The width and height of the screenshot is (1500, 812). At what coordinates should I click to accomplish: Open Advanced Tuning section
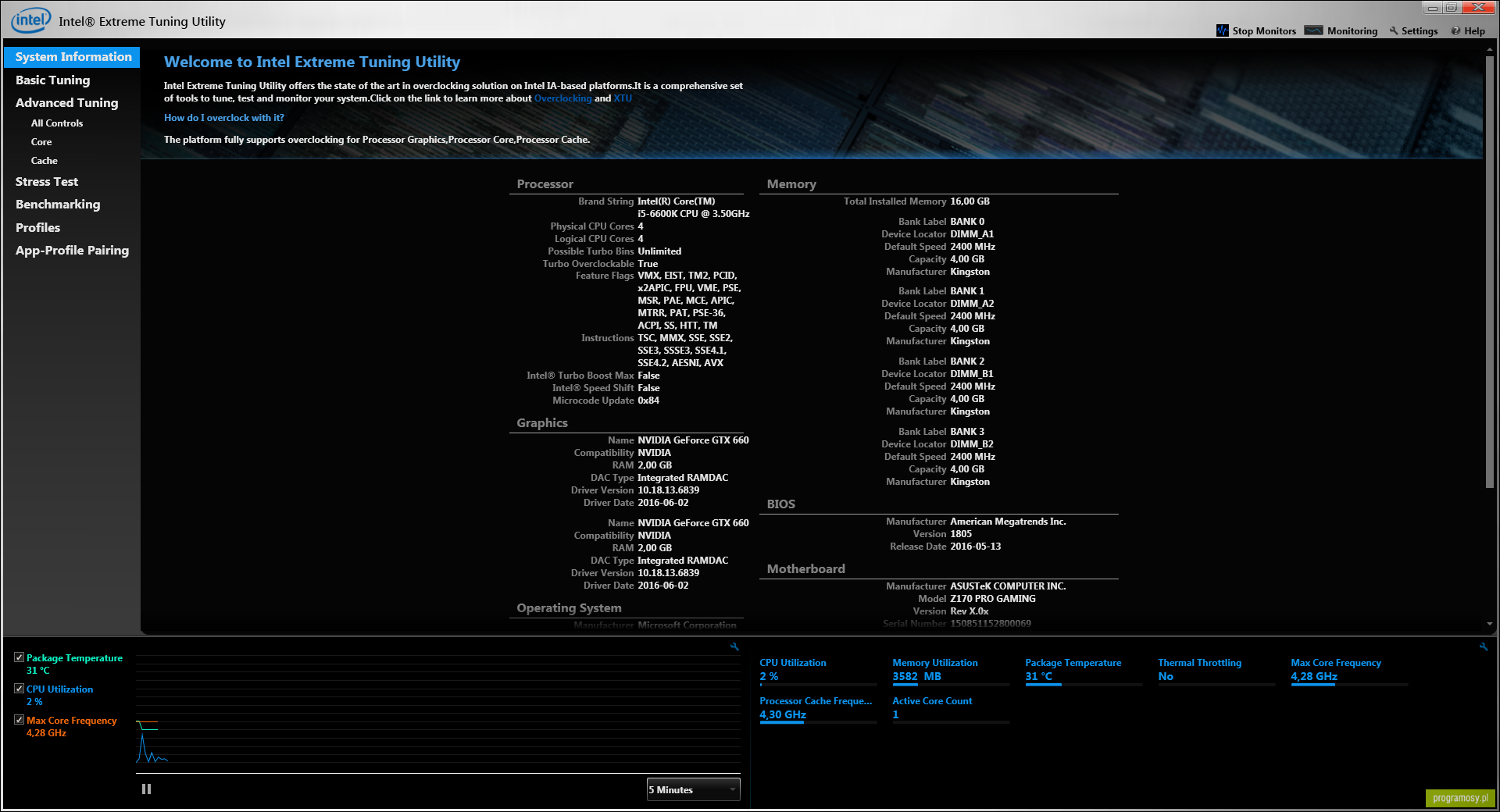[66, 102]
